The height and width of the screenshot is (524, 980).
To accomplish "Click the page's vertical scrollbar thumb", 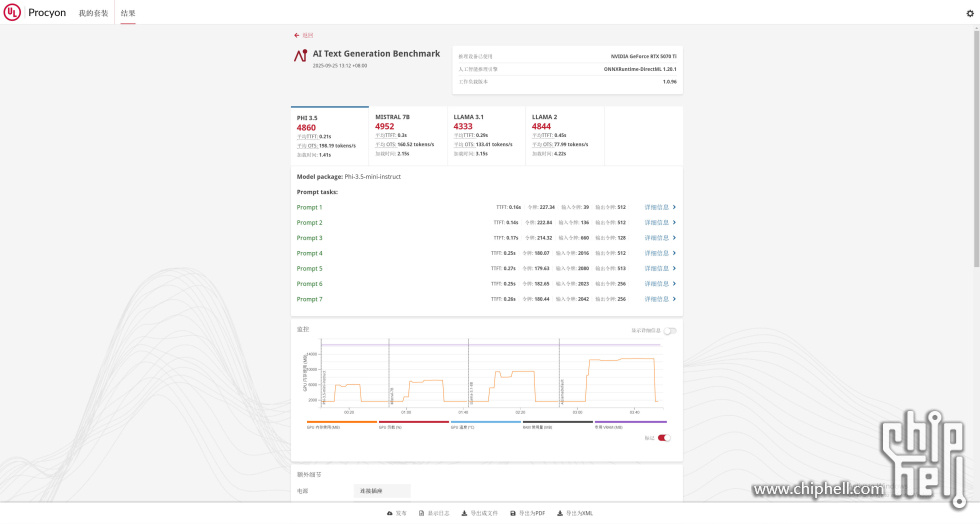I will [x=976, y=149].
